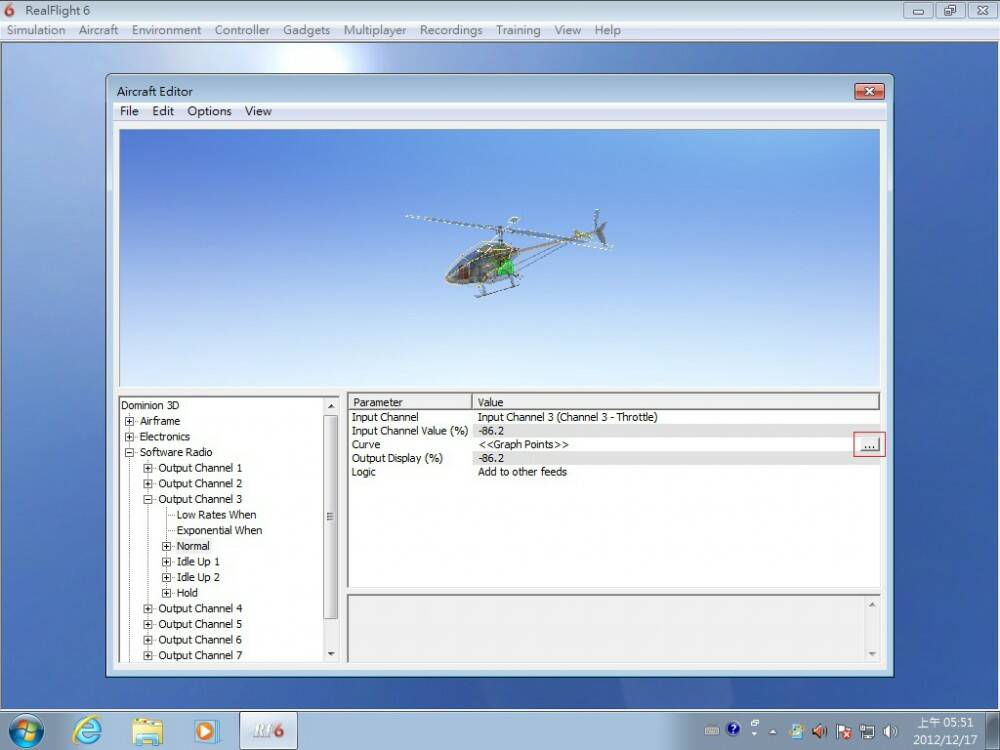This screenshot has height=750, width=1000.
Task: Select the Input Channel 3 Throttle value
Action: click(568, 417)
